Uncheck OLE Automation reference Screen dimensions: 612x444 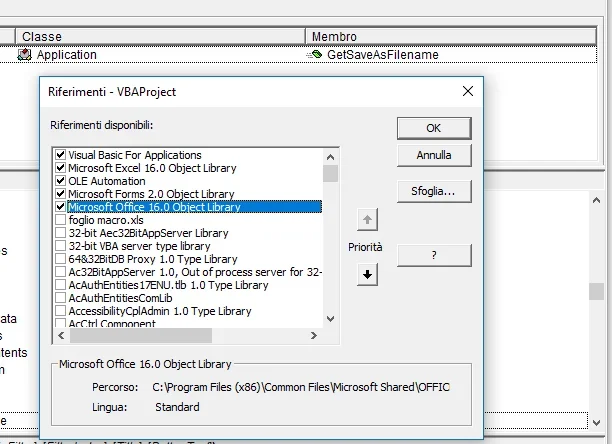[x=60, y=181]
